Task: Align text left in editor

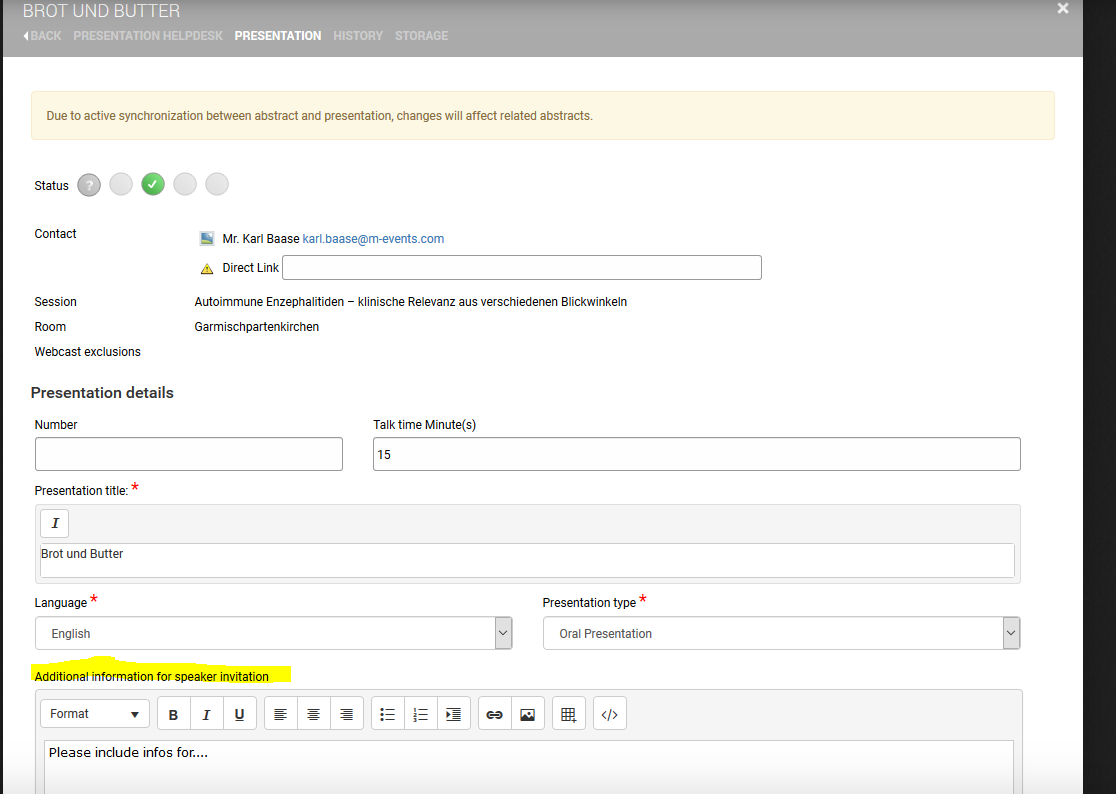Action: pos(280,714)
